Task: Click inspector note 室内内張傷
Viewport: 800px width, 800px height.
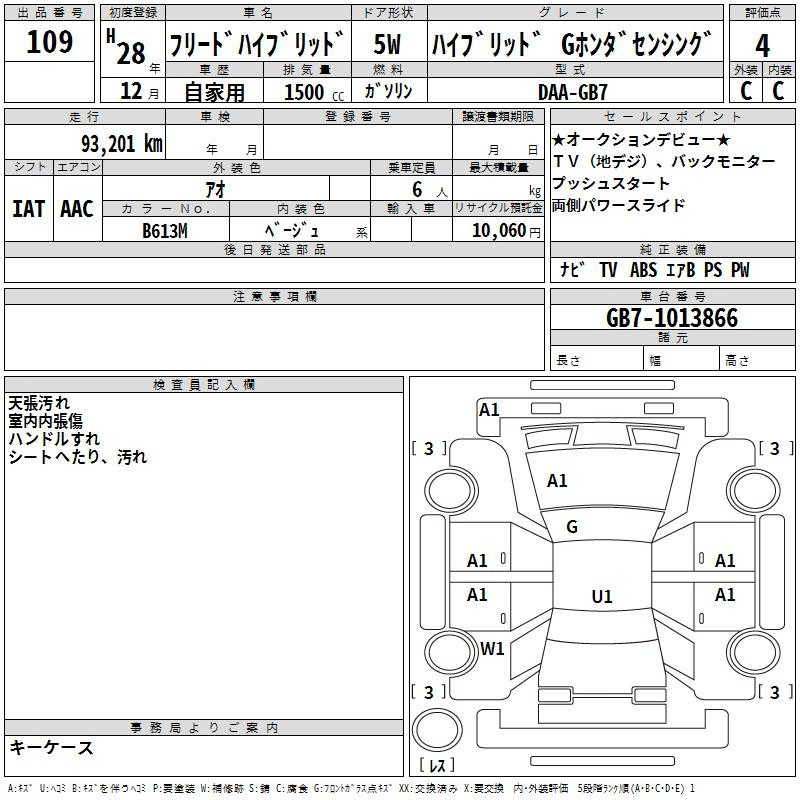Action: 45,421
